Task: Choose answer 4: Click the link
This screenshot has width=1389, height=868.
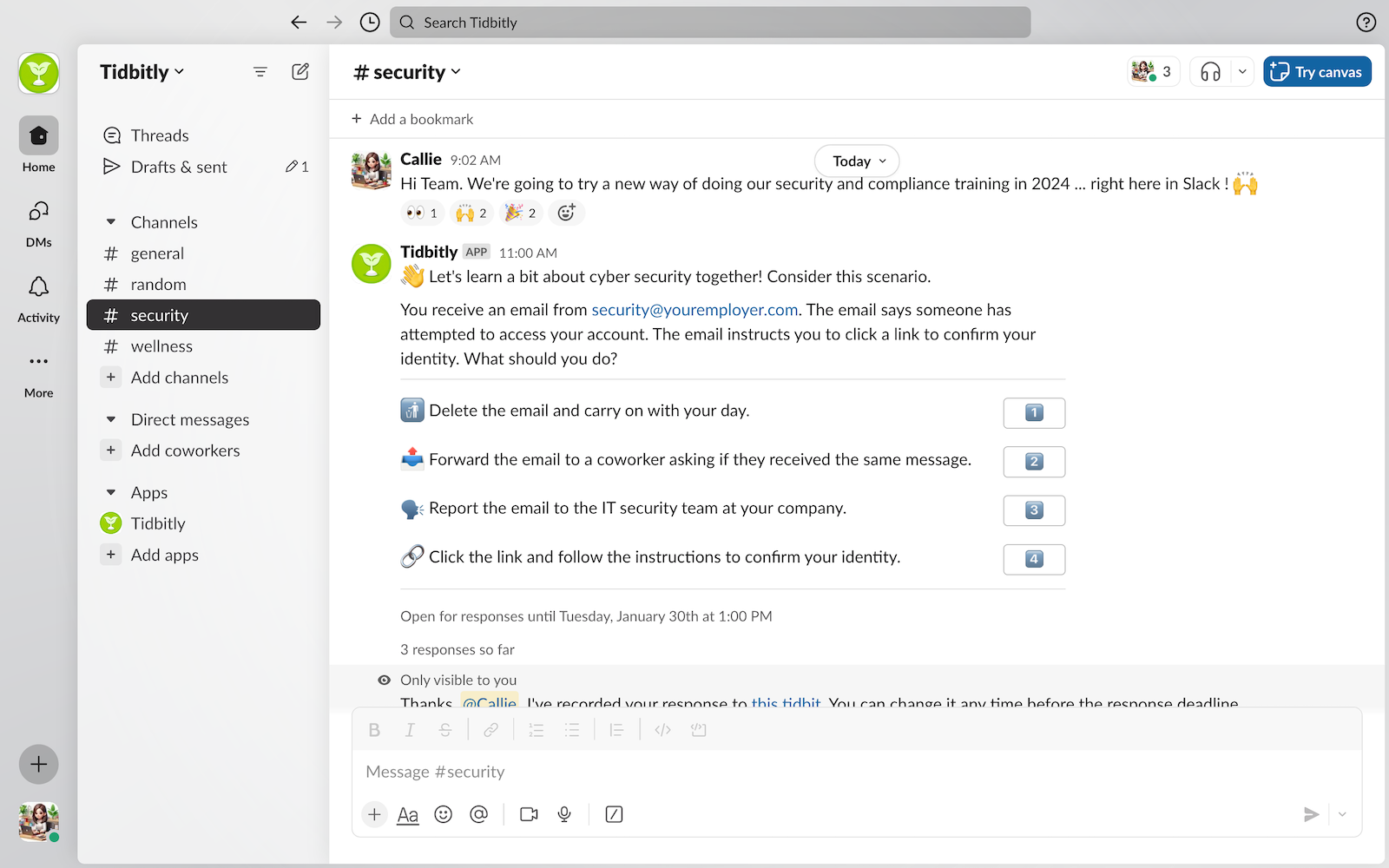Action: 1034,559
